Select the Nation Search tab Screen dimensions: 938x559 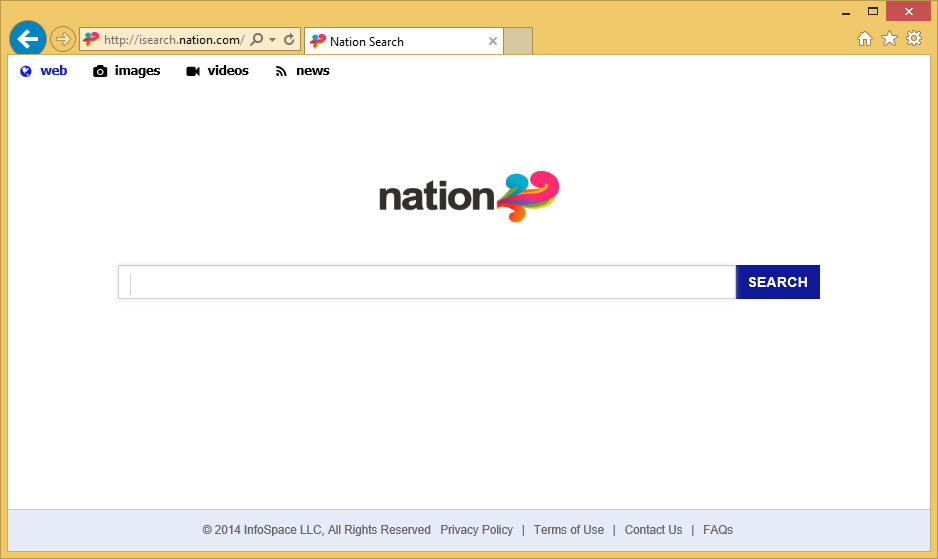tap(404, 41)
